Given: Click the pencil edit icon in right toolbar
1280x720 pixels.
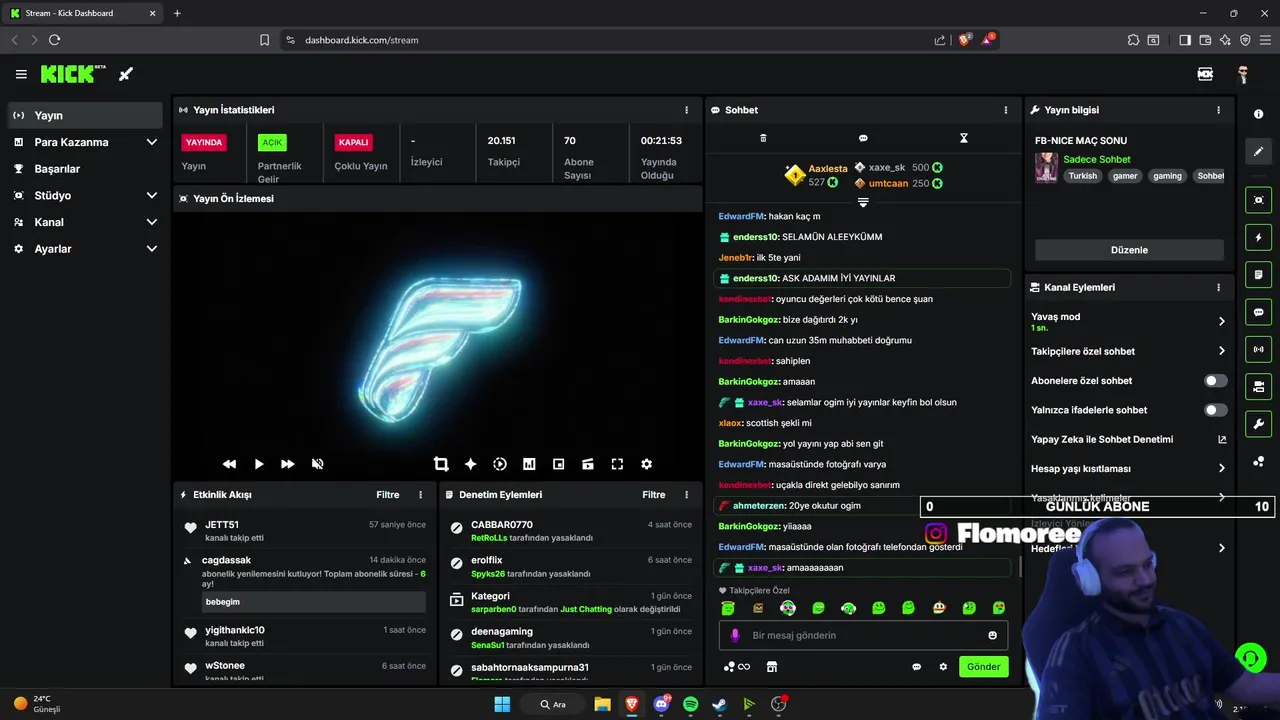Looking at the screenshot, I should pyautogui.click(x=1258, y=152).
